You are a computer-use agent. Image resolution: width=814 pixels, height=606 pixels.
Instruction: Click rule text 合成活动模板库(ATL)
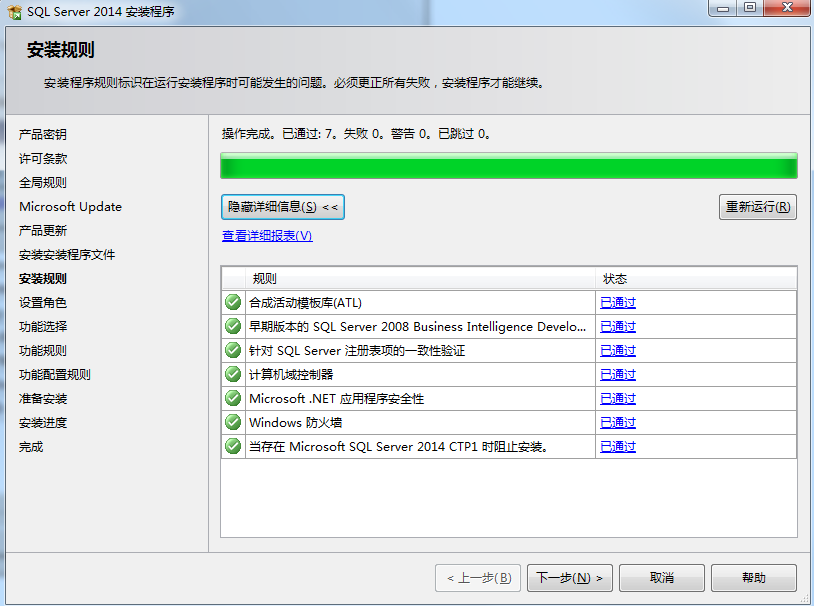305,302
